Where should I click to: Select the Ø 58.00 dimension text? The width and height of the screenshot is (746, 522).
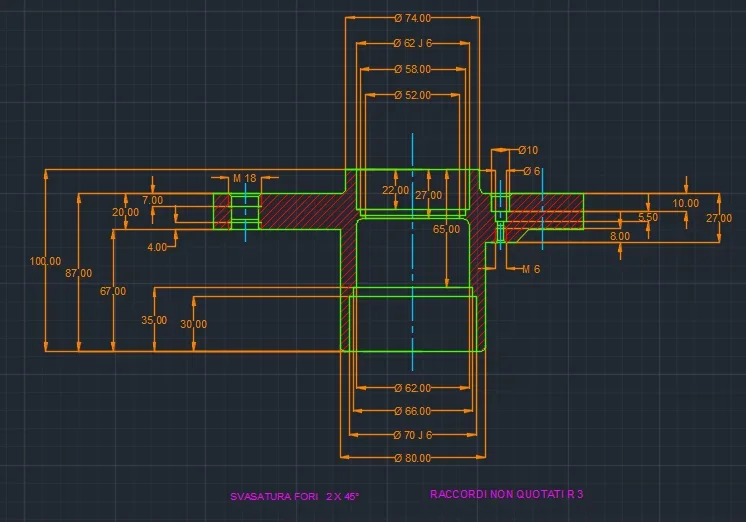pyautogui.click(x=412, y=70)
